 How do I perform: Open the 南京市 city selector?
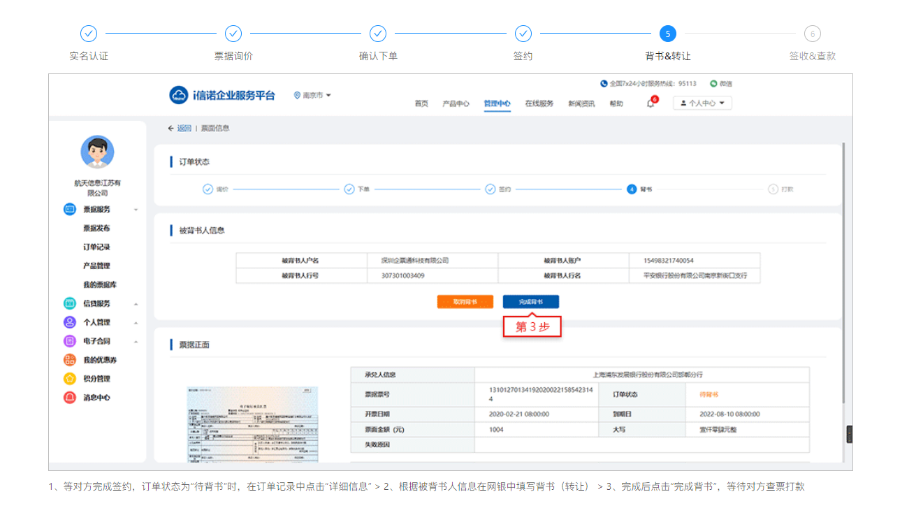(313, 95)
